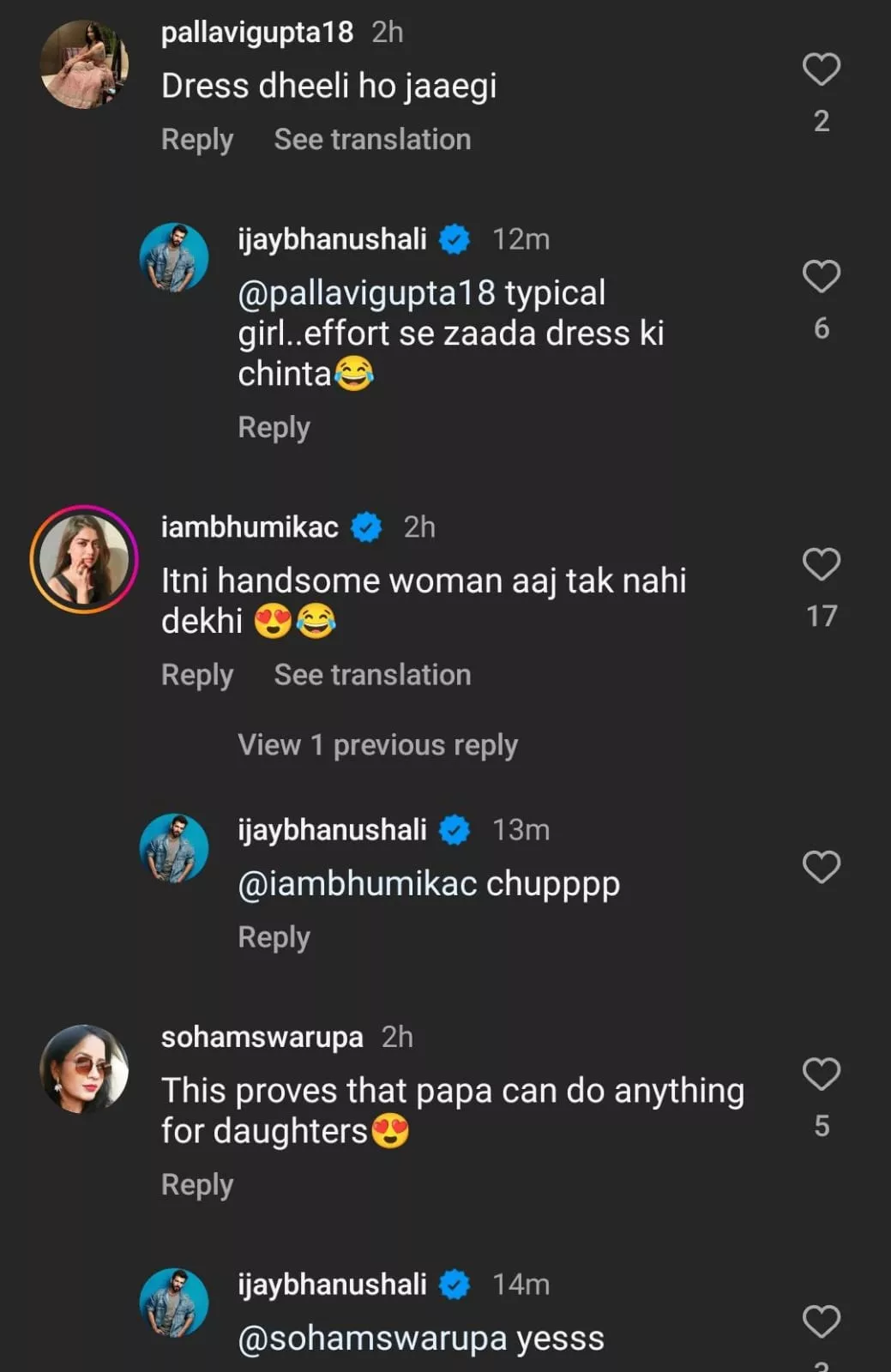Tap heart on the "chupppp" reply
This screenshot has height=1372, width=891.
tap(821, 867)
